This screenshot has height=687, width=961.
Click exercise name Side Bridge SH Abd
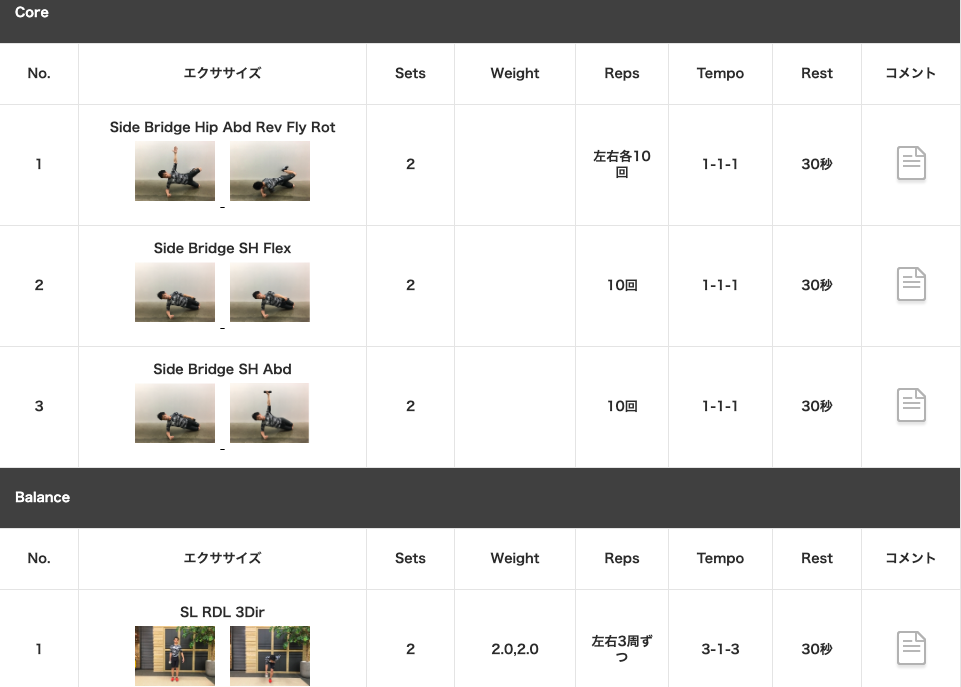point(222,369)
